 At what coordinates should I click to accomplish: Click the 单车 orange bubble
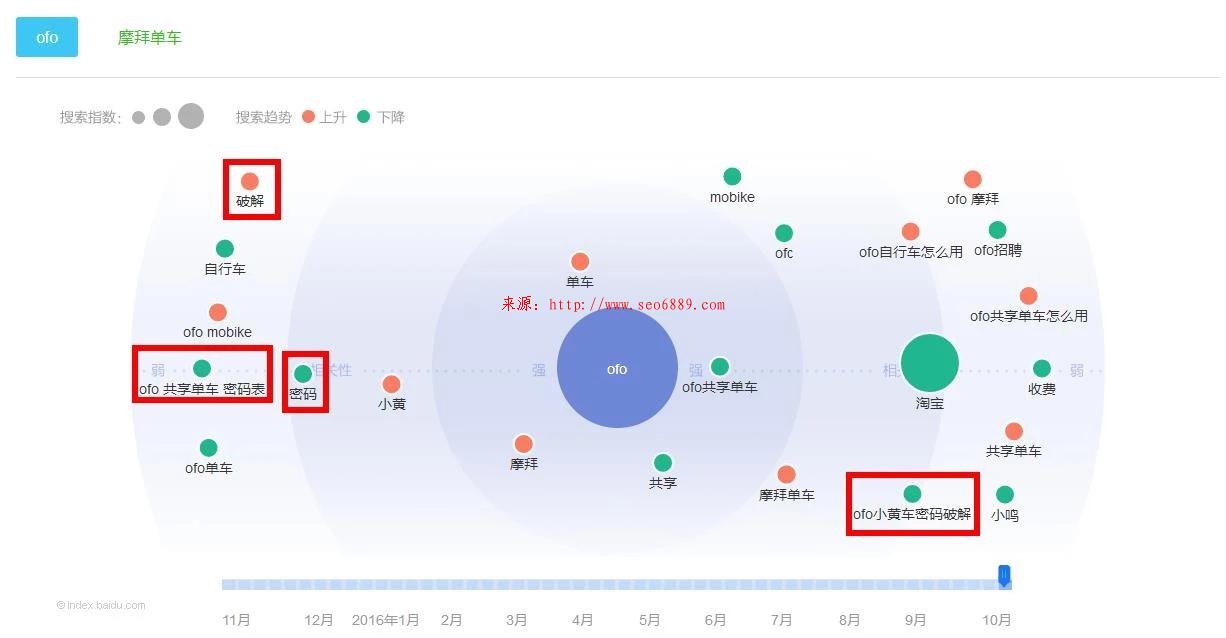[580, 262]
